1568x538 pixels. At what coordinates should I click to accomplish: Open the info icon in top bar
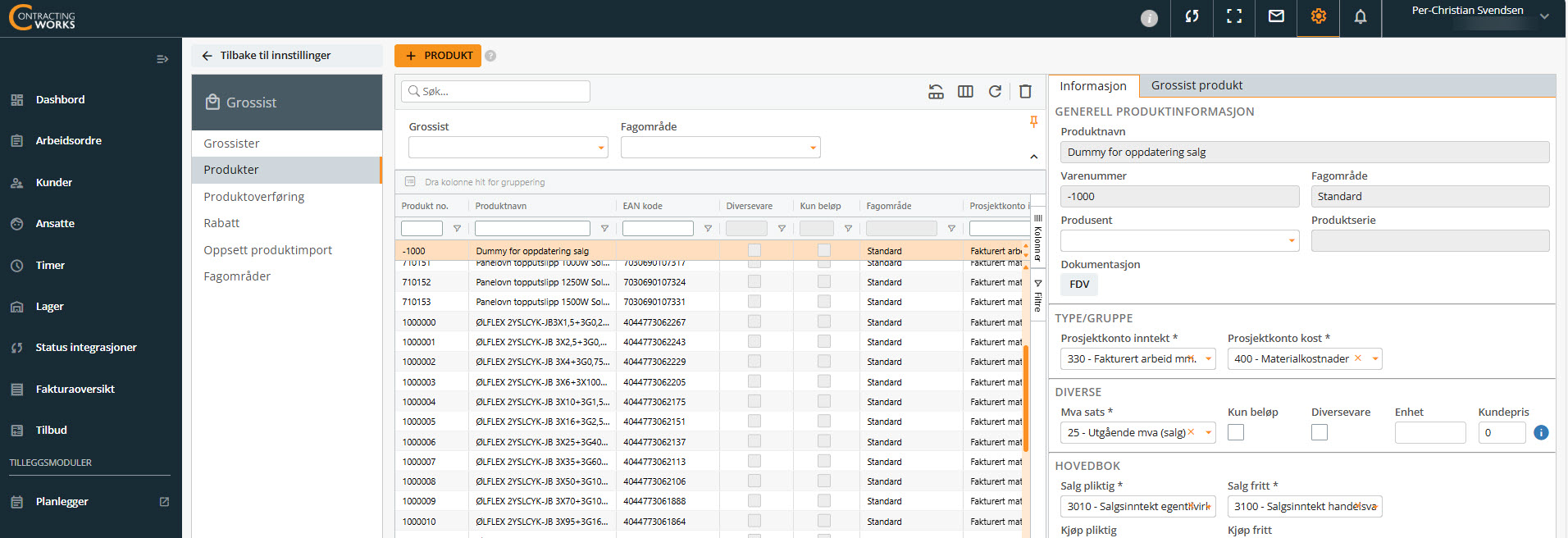tap(1149, 18)
